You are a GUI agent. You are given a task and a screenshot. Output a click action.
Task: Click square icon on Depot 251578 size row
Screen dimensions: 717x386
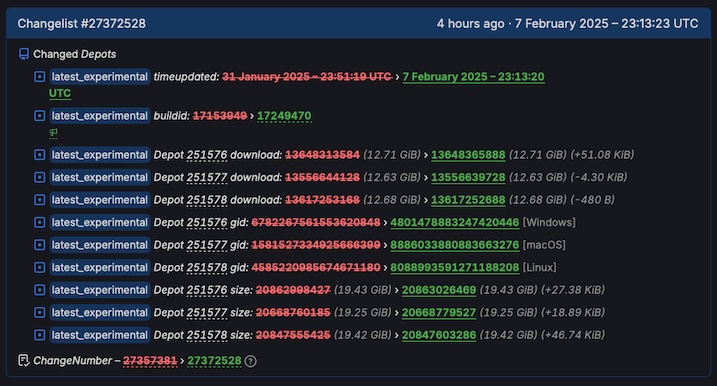(x=40, y=335)
